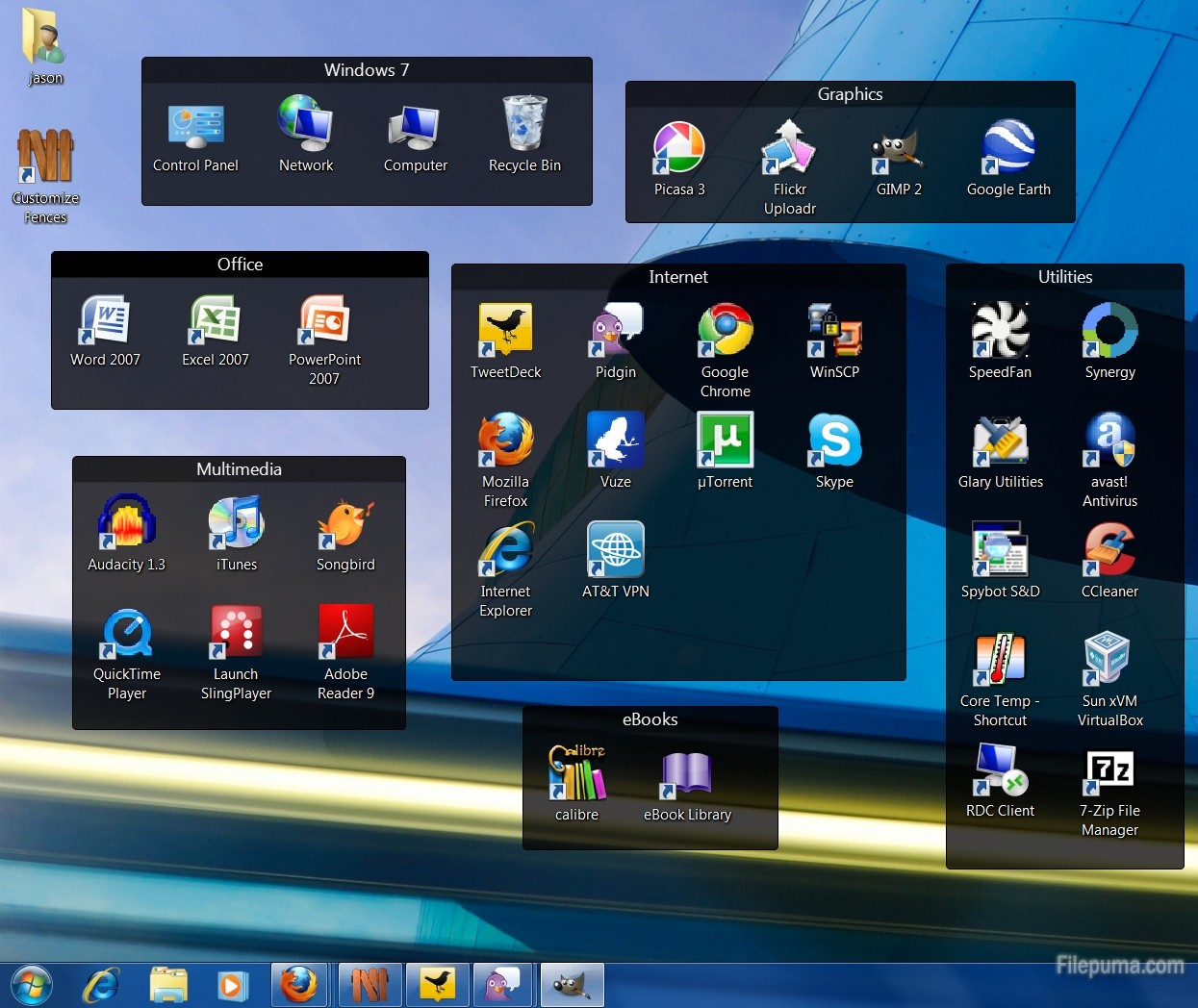Click the Launch SlingPlayer shortcut

pos(236,653)
